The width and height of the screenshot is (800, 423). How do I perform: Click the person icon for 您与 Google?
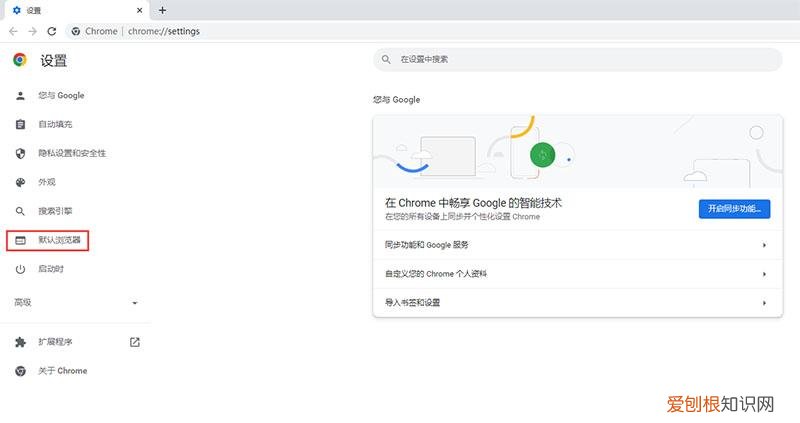pyautogui.click(x=20, y=95)
